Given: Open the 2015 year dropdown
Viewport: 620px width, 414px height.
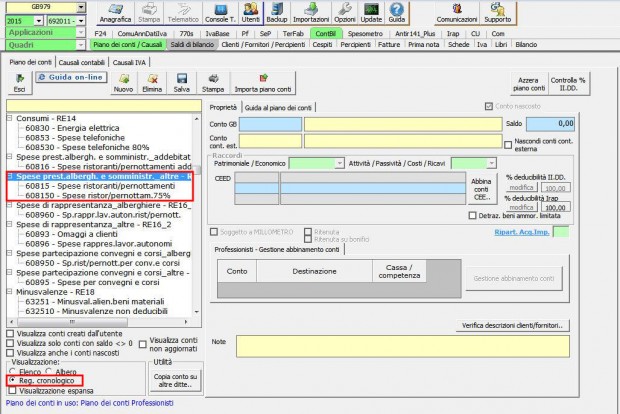Looking at the screenshot, I should (x=38, y=21).
